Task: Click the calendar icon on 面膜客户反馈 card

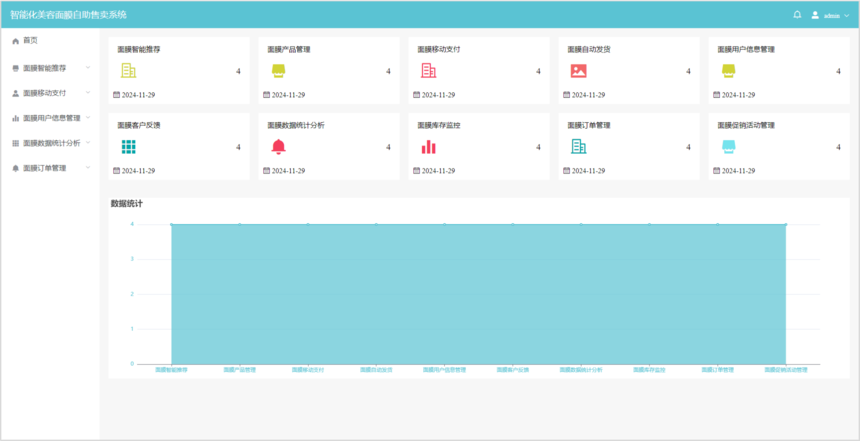Action: pyautogui.click(x=116, y=171)
